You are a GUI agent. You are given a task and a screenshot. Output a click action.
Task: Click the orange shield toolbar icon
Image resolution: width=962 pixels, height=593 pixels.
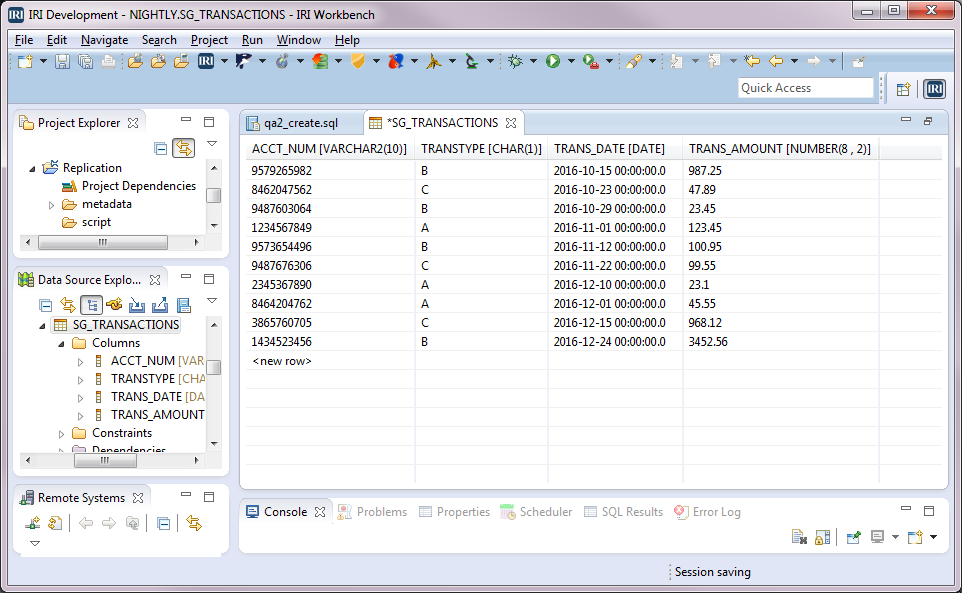358,61
